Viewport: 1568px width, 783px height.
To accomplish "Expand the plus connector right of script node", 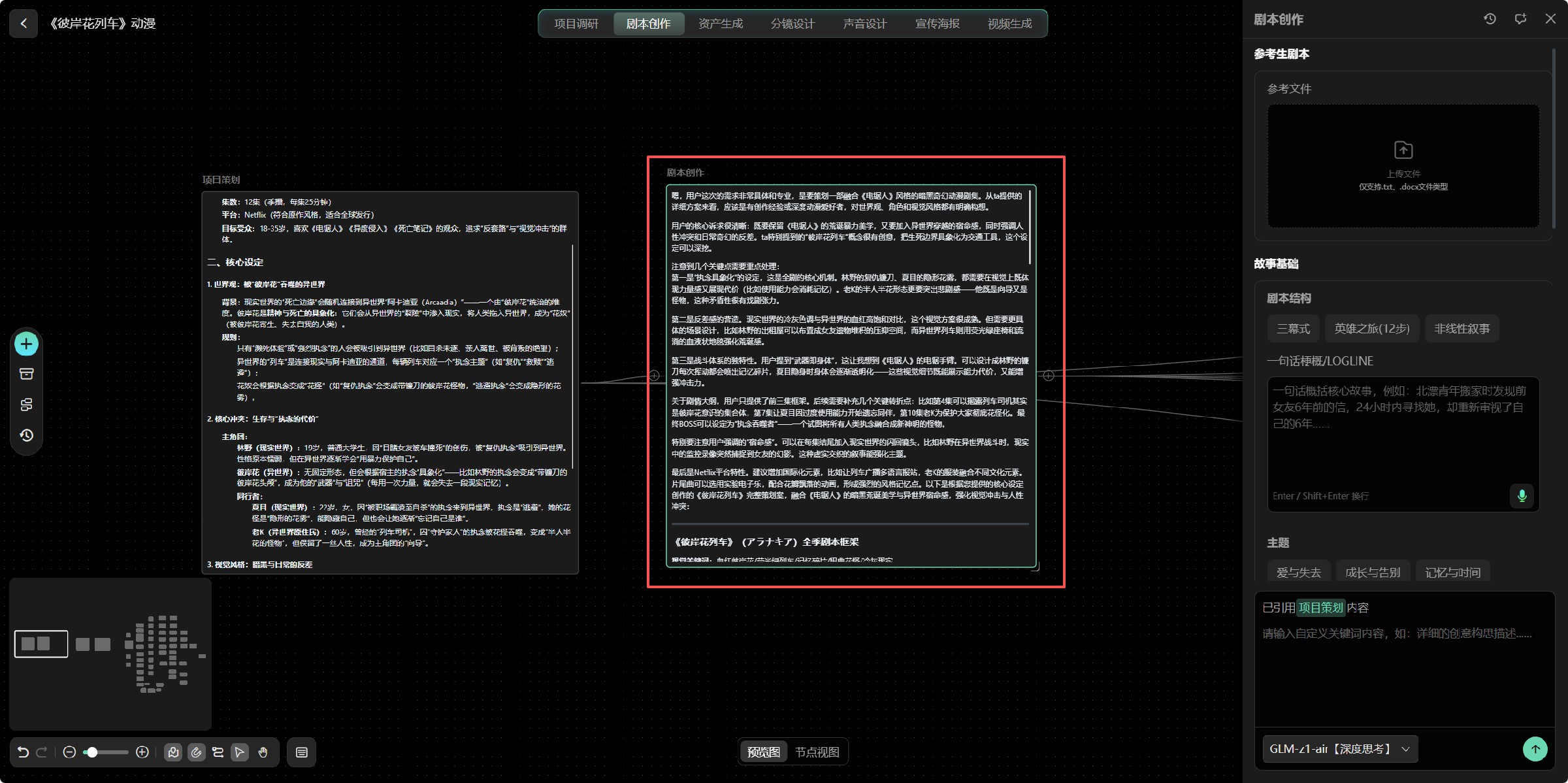I will click(1049, 376).
